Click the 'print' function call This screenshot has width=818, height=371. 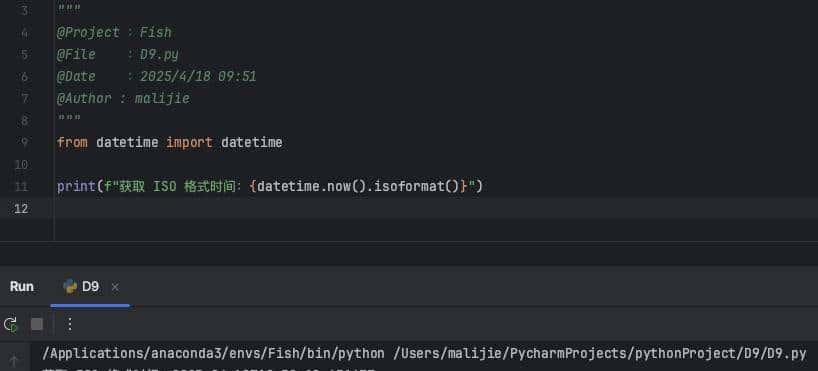click(x=76, y=186)
